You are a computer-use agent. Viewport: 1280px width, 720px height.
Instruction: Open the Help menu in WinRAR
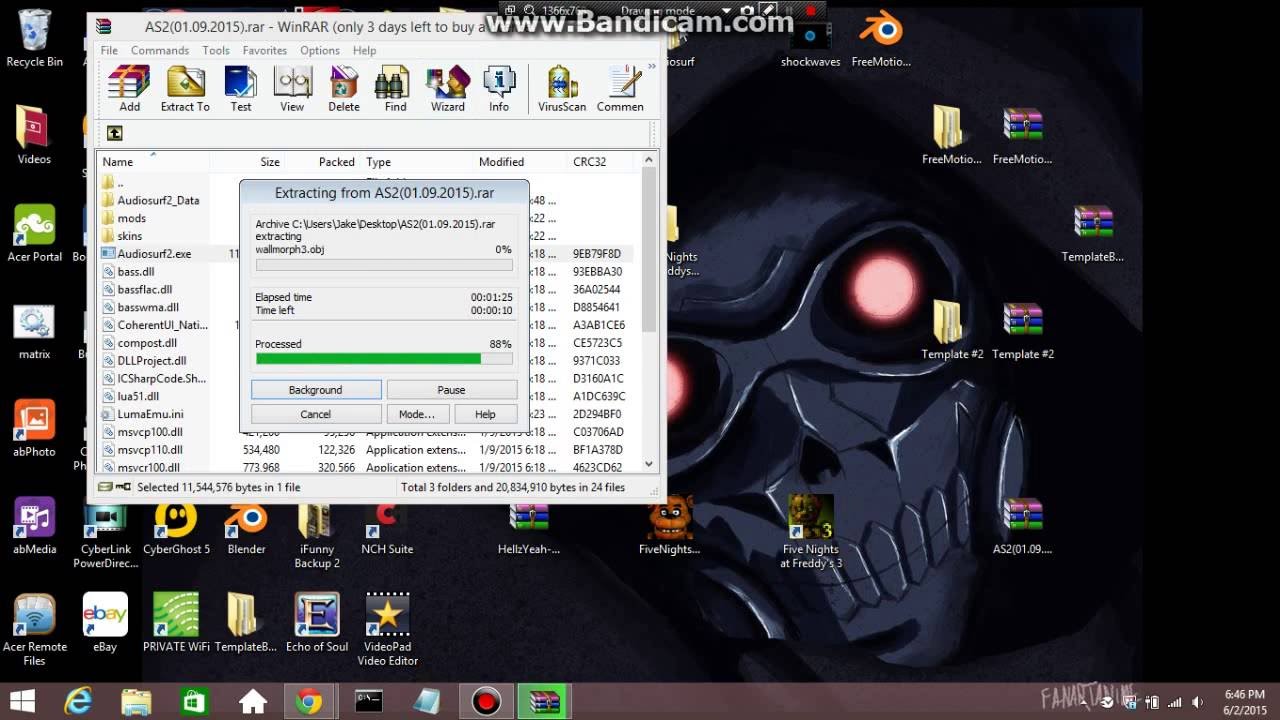coord(365,50)
